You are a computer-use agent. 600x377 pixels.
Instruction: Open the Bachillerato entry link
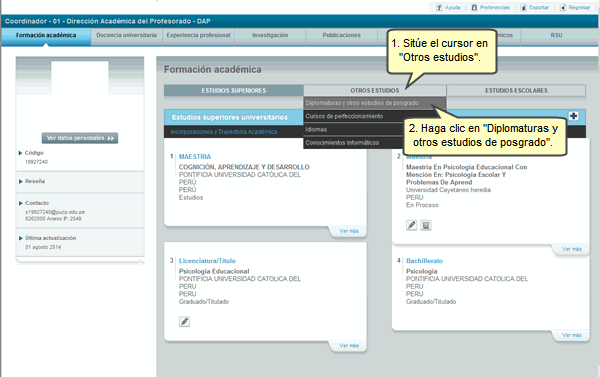point(424,261)
